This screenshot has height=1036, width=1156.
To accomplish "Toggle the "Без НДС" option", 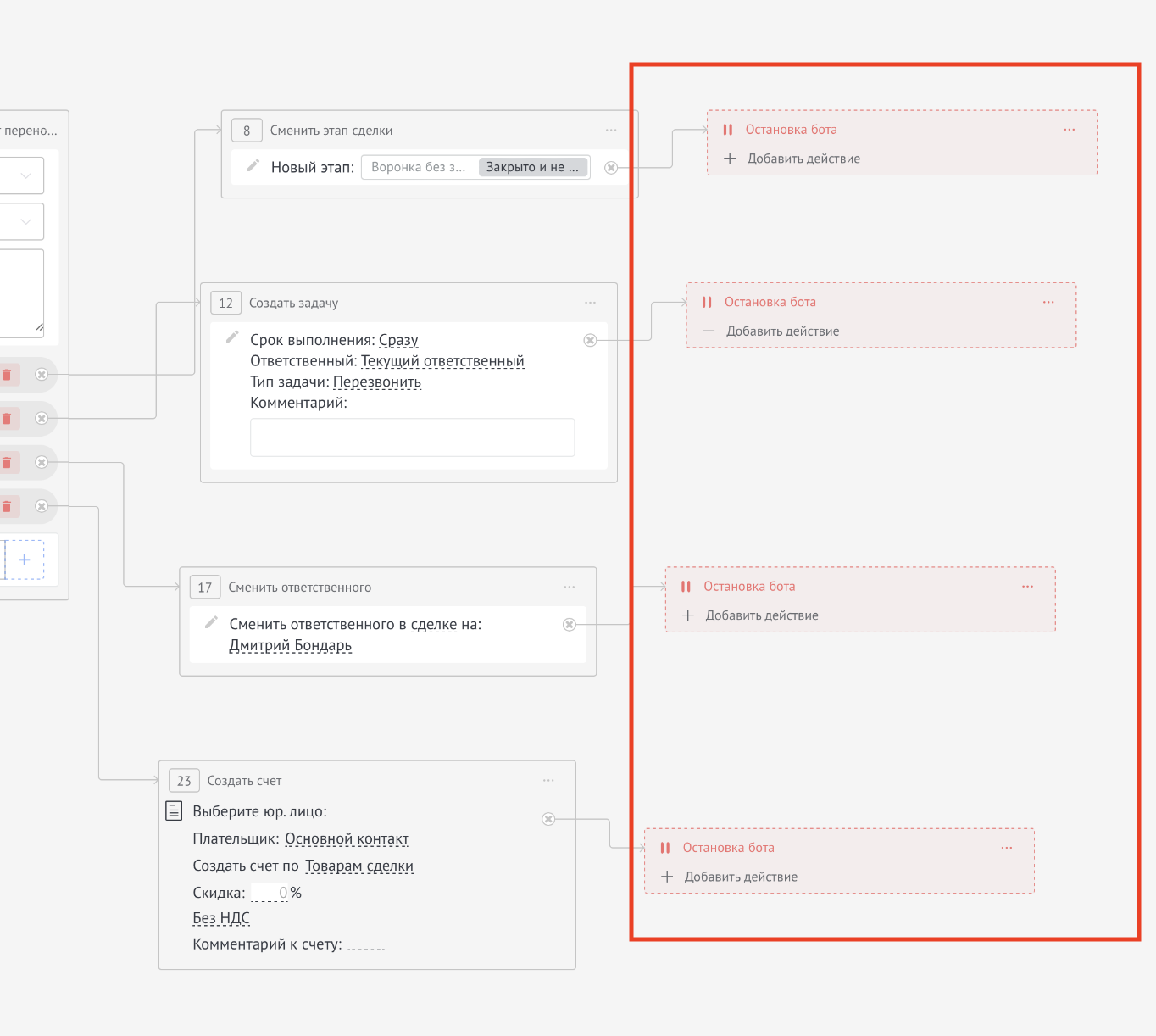I will (221, 918).
